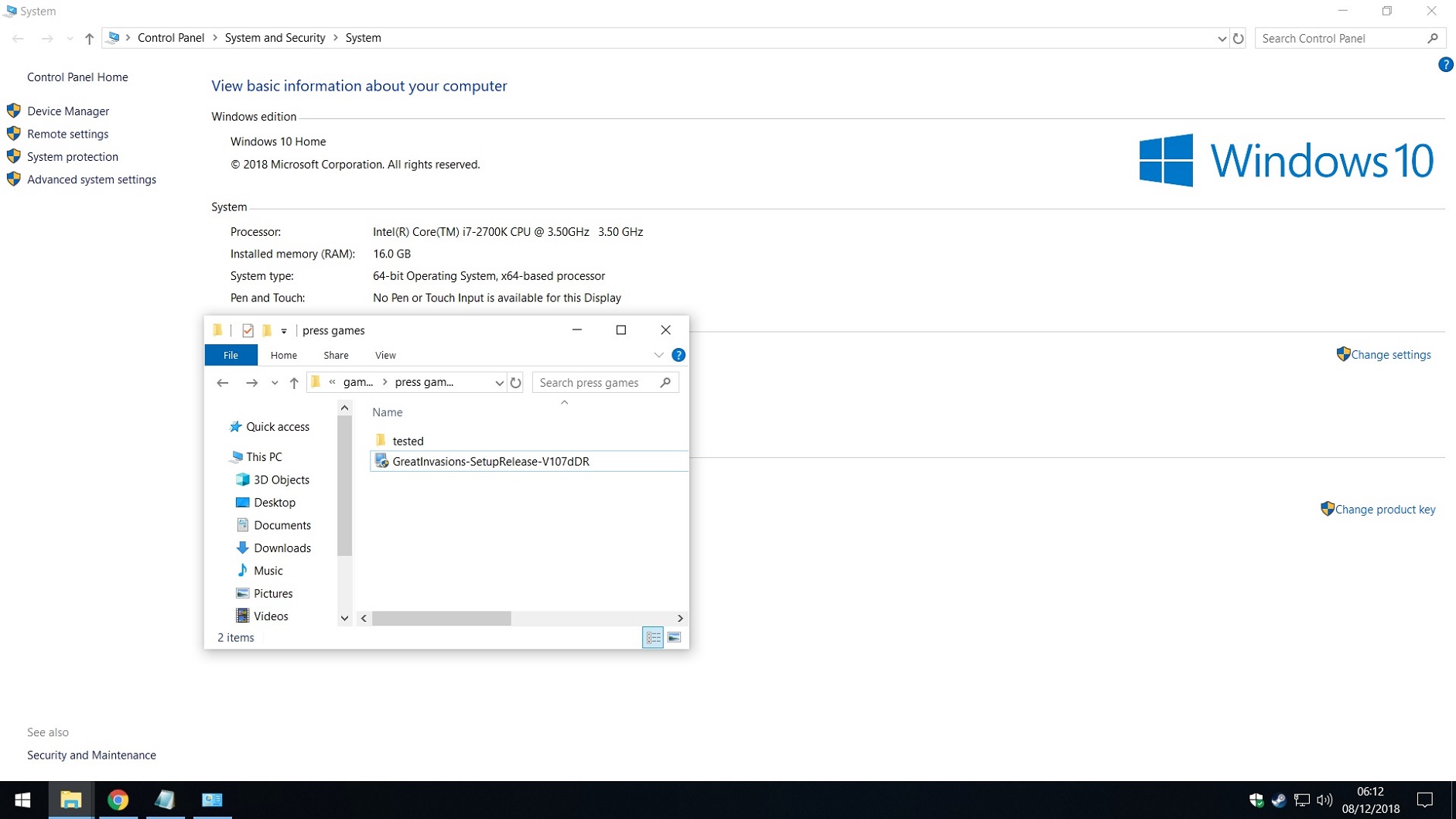Open Videos in navigation pane

[271, 616]
